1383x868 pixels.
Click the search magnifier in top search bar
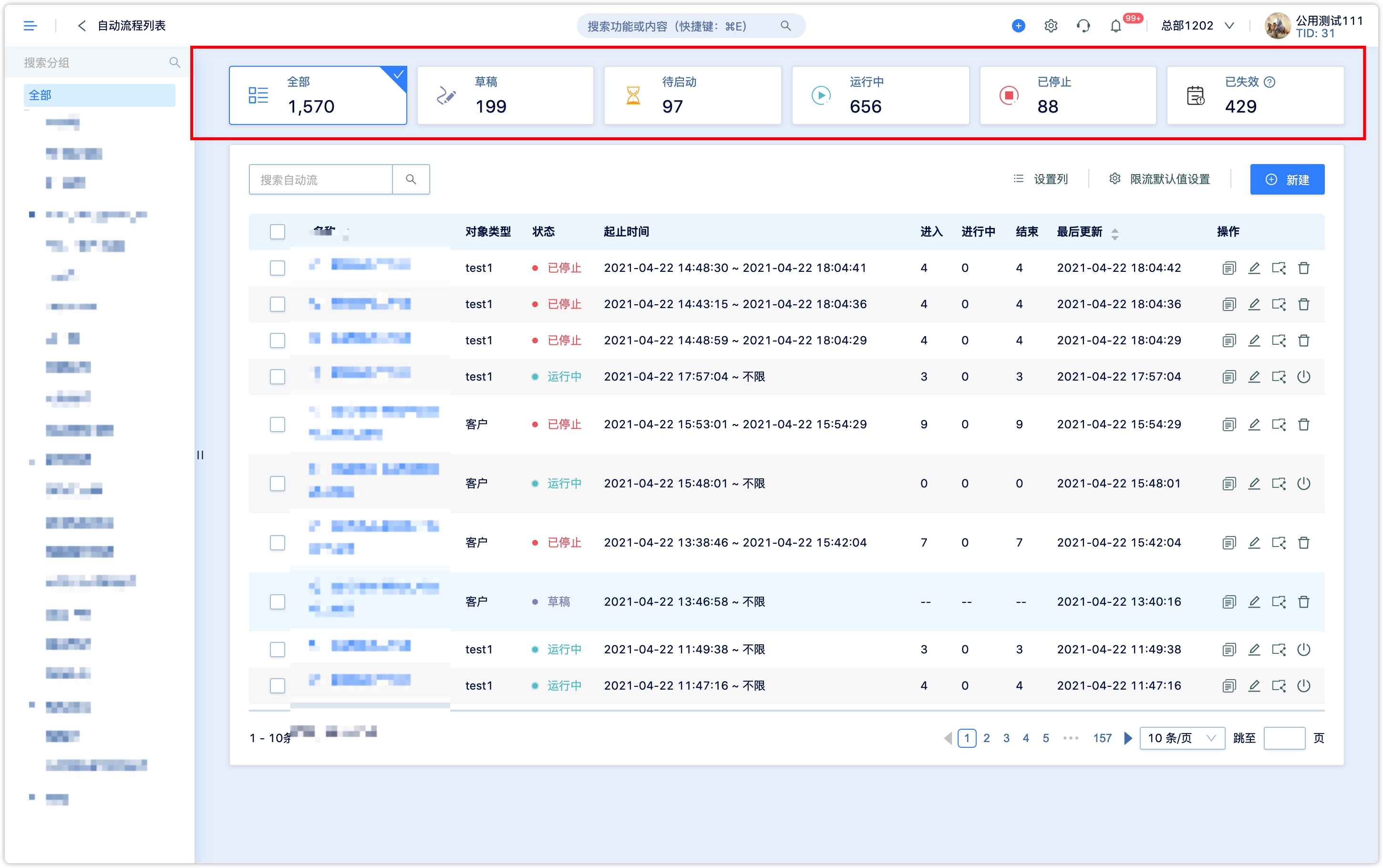pyautogui.click(x=785, y=26)
